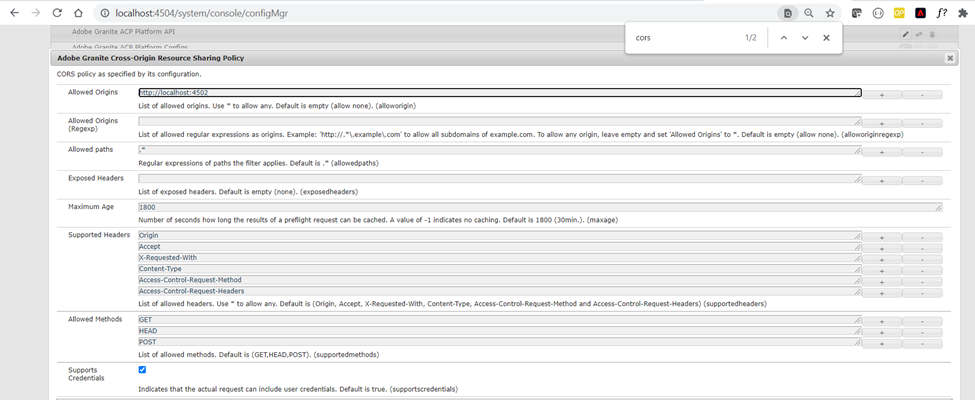
Task: Jump to next find match
Action: 805,38
